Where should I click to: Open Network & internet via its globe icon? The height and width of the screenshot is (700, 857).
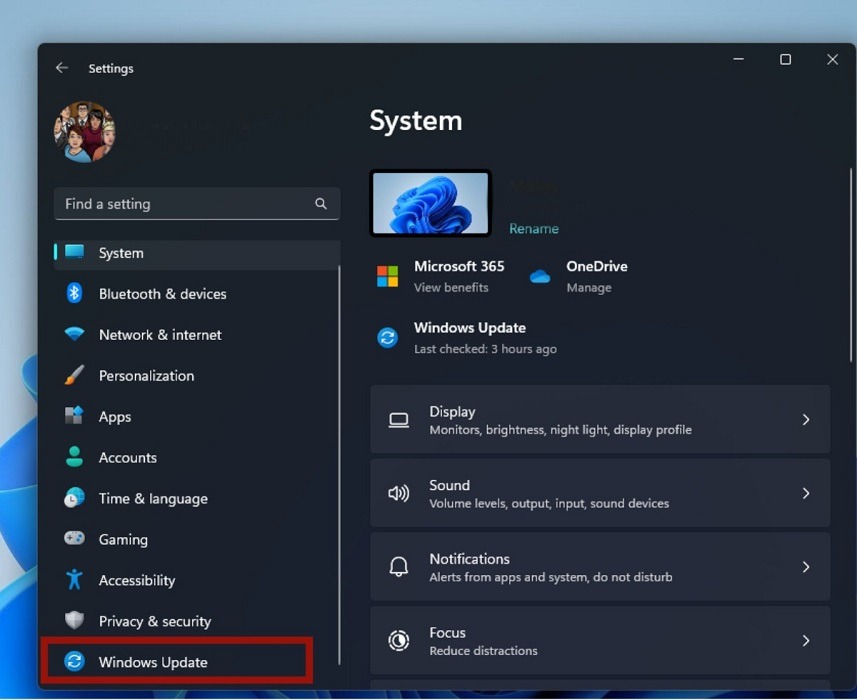(75, 335)
